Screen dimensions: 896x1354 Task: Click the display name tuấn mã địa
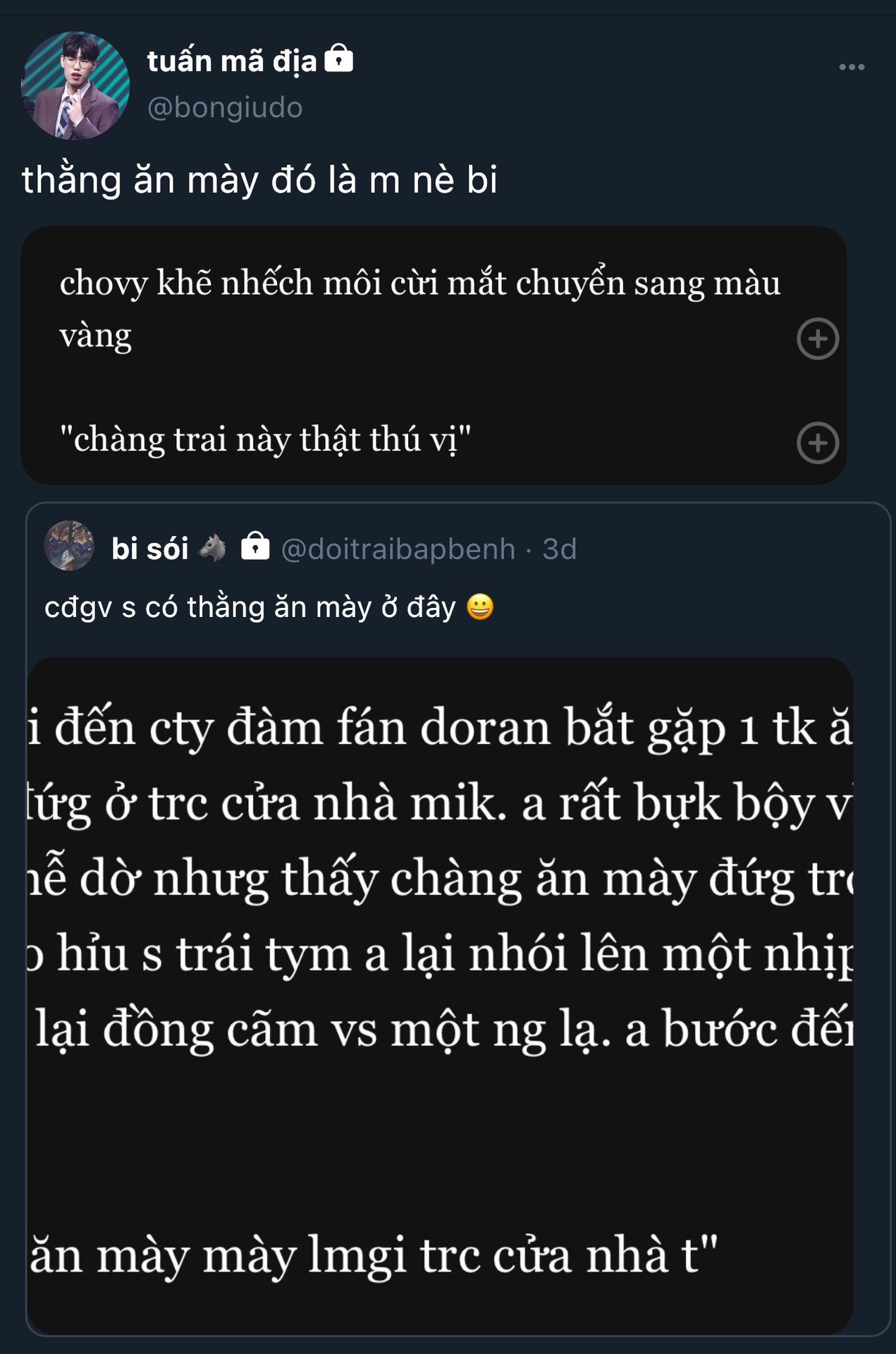click(232, 61)
